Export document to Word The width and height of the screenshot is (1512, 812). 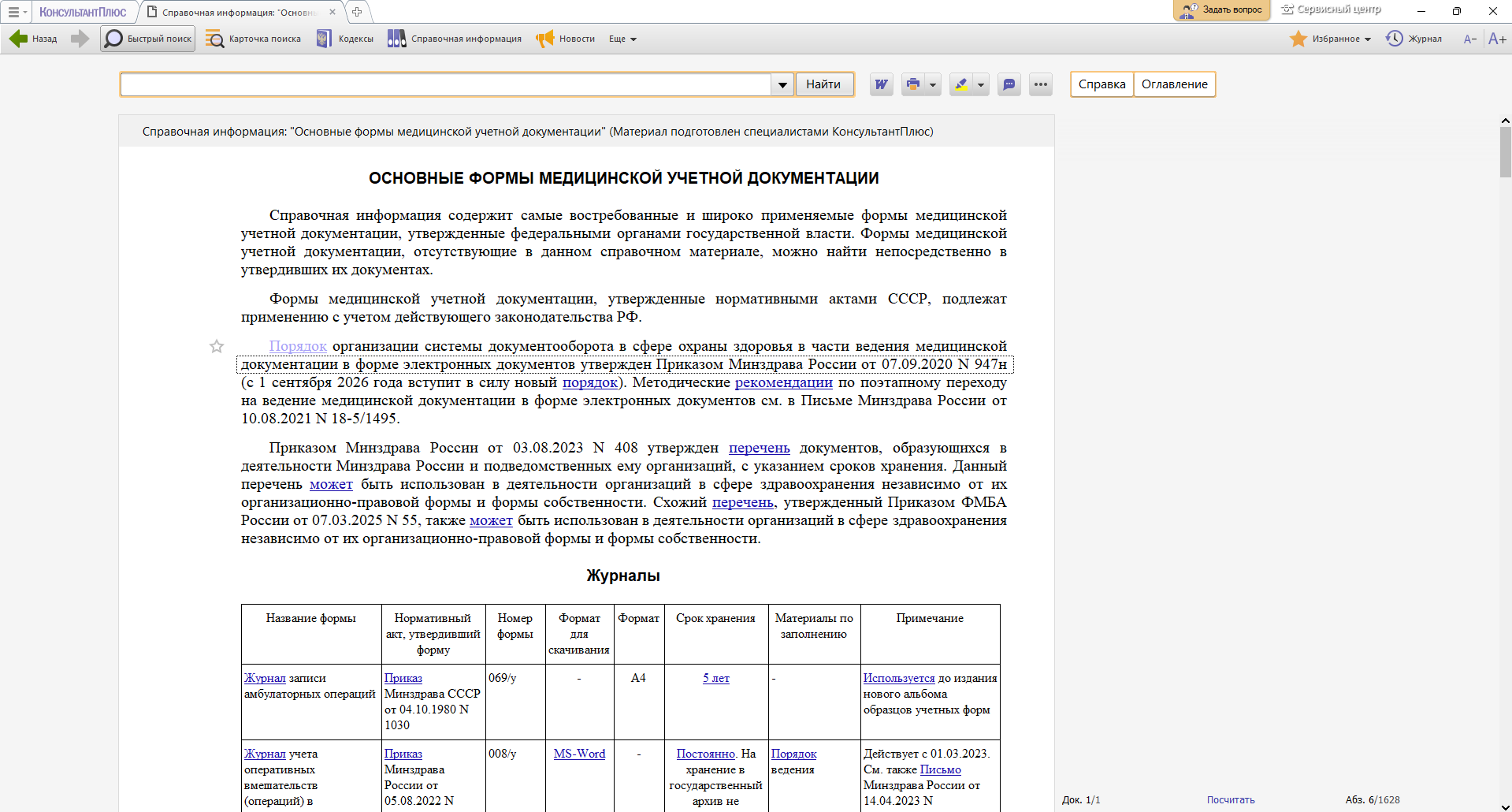pyautogui.click(x=881, y=84)
